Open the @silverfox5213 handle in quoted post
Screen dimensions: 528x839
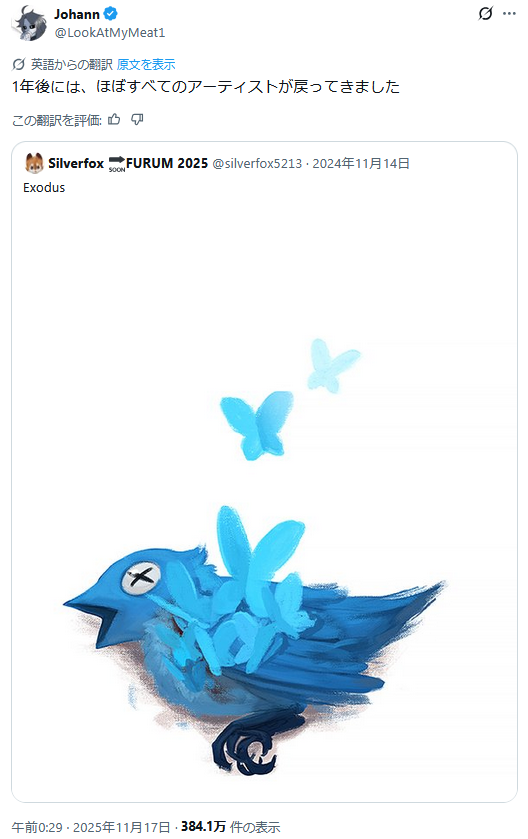(257, 163)
